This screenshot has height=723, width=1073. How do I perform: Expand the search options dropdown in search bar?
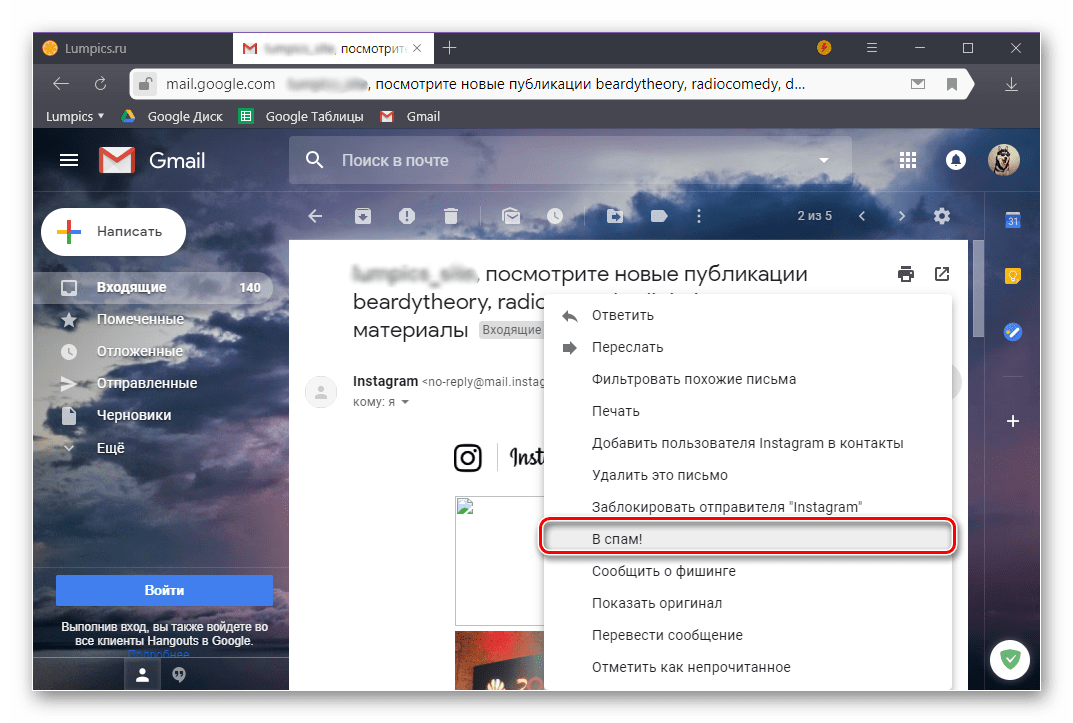(x=824, y=160)
